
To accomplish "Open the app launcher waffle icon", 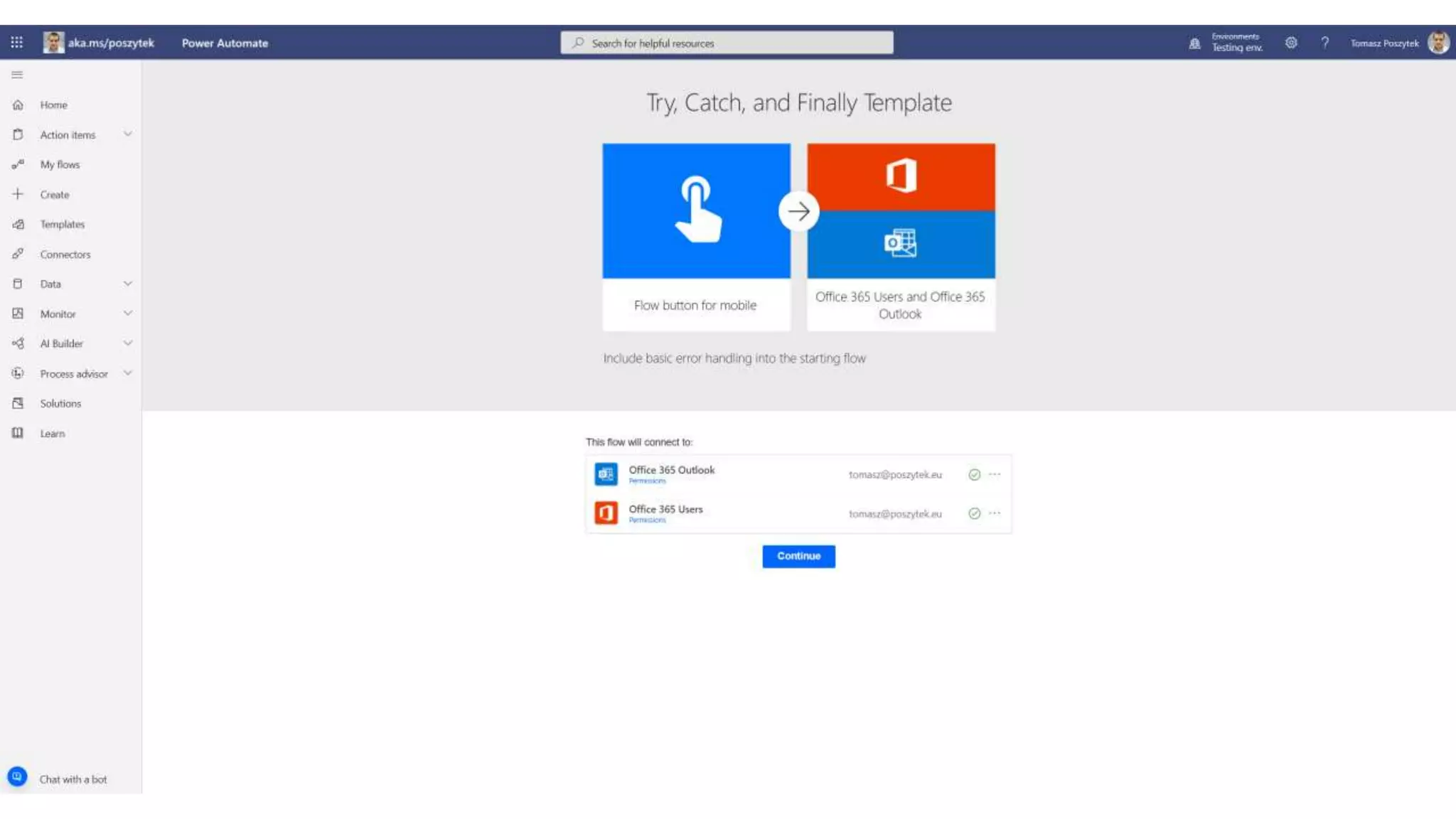I will point(17,43).
